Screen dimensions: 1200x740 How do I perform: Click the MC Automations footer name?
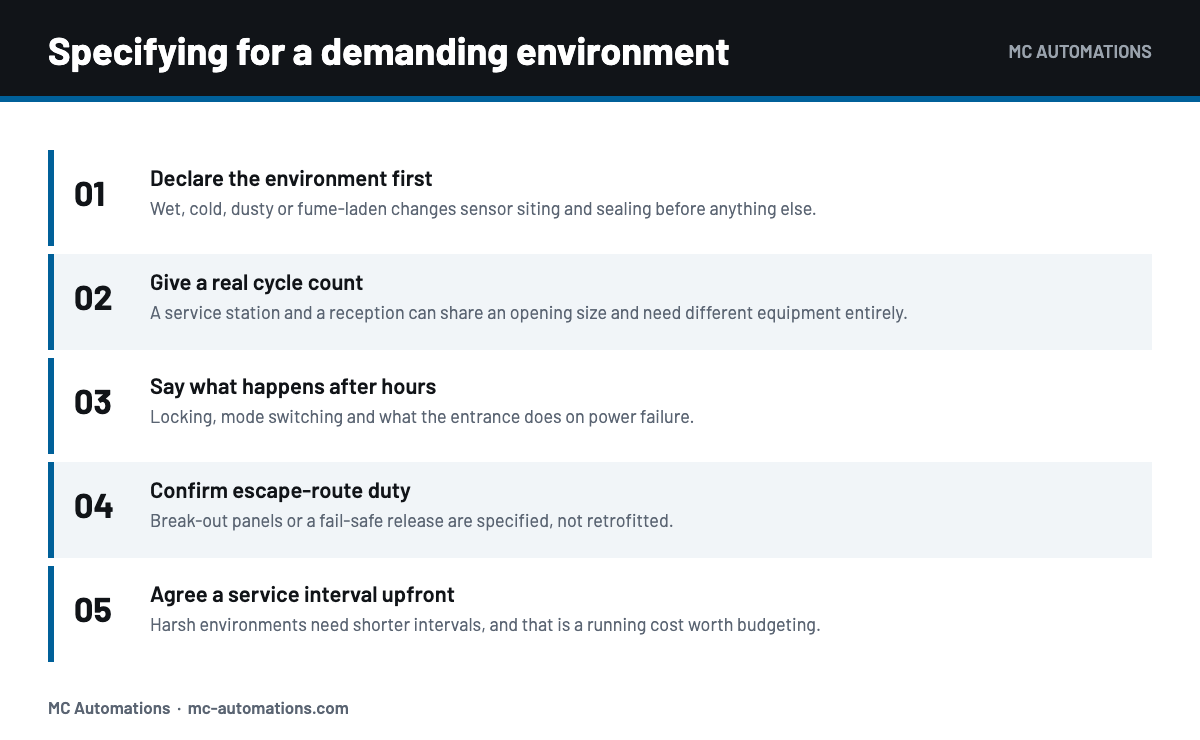(109, 708)
